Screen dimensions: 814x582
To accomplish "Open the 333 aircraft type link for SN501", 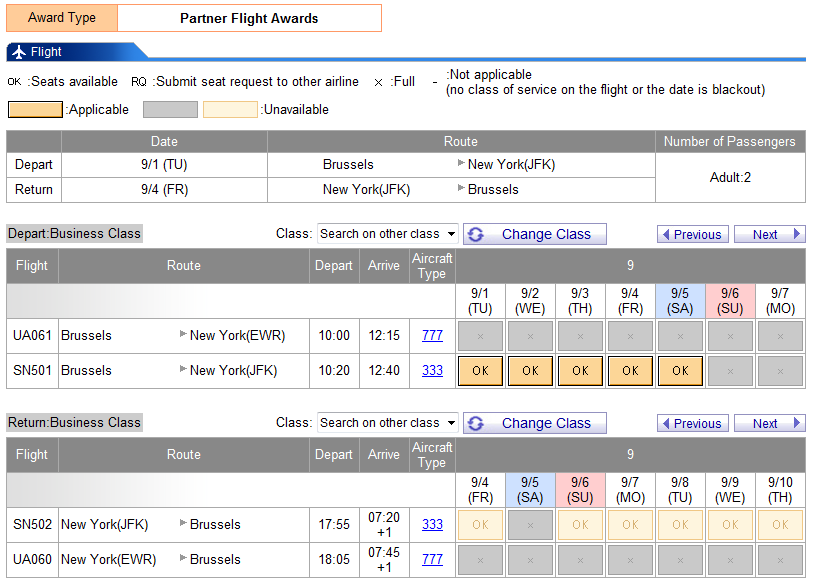I will 432,370.
